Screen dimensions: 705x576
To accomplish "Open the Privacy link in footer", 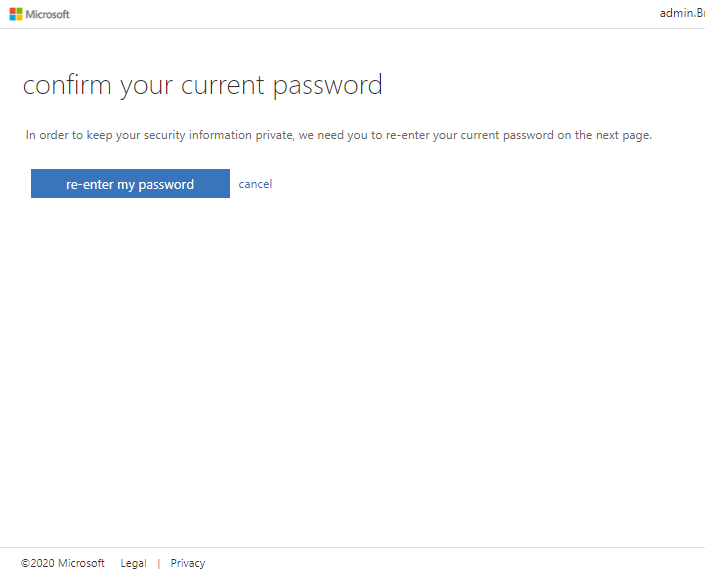I will (x=188, y=563).
